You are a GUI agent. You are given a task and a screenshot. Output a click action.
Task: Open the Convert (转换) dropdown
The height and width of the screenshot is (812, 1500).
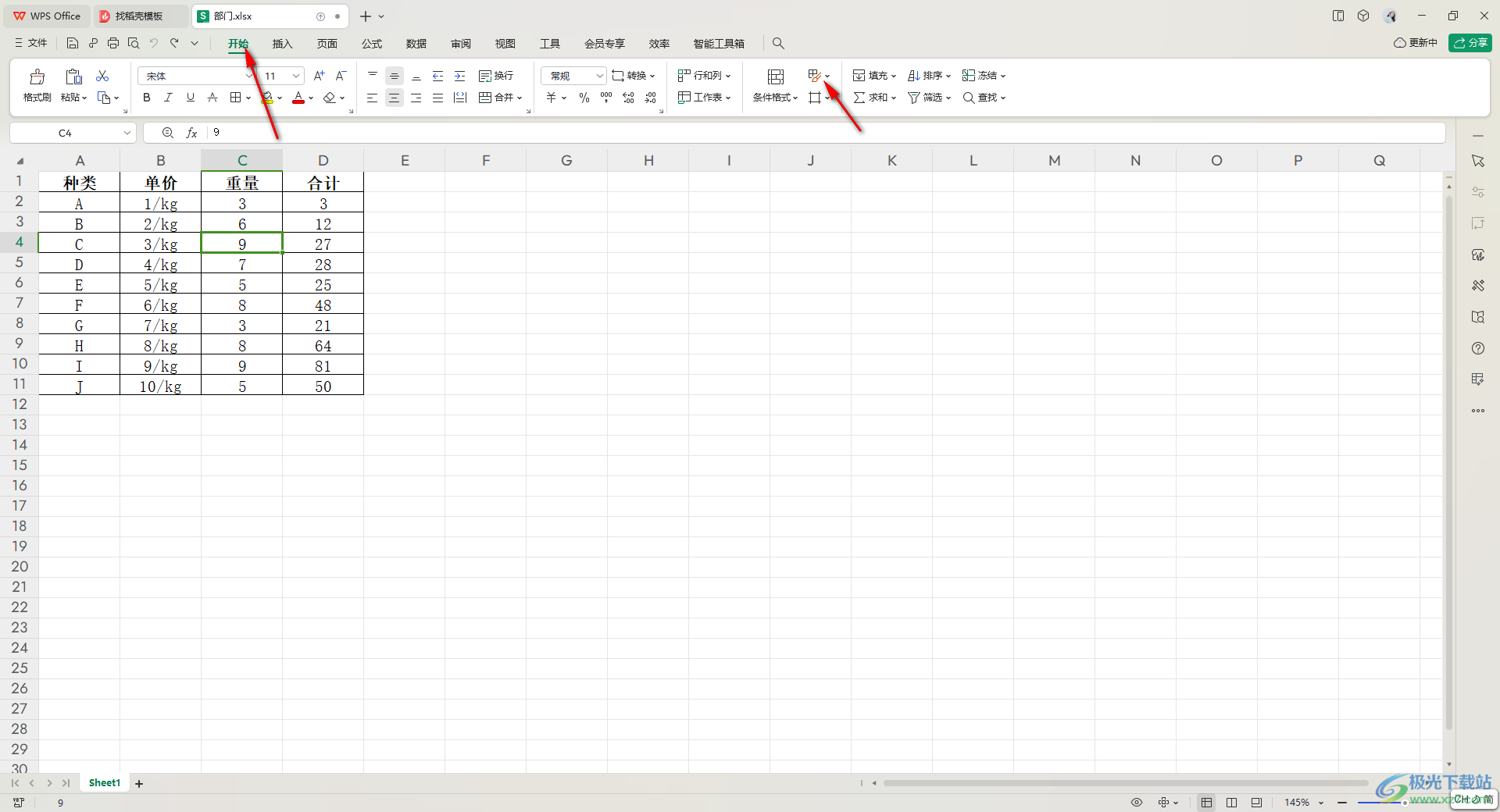(x=634, y=76)
